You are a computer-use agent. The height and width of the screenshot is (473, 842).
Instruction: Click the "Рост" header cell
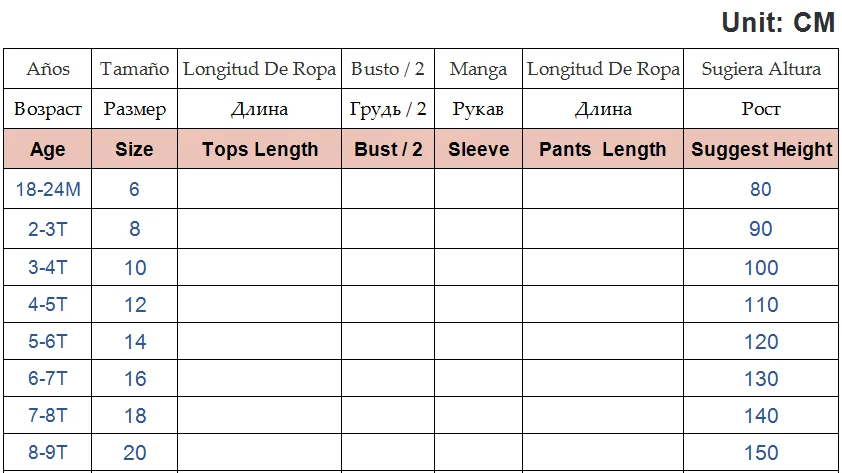click(x=761, y=109)
